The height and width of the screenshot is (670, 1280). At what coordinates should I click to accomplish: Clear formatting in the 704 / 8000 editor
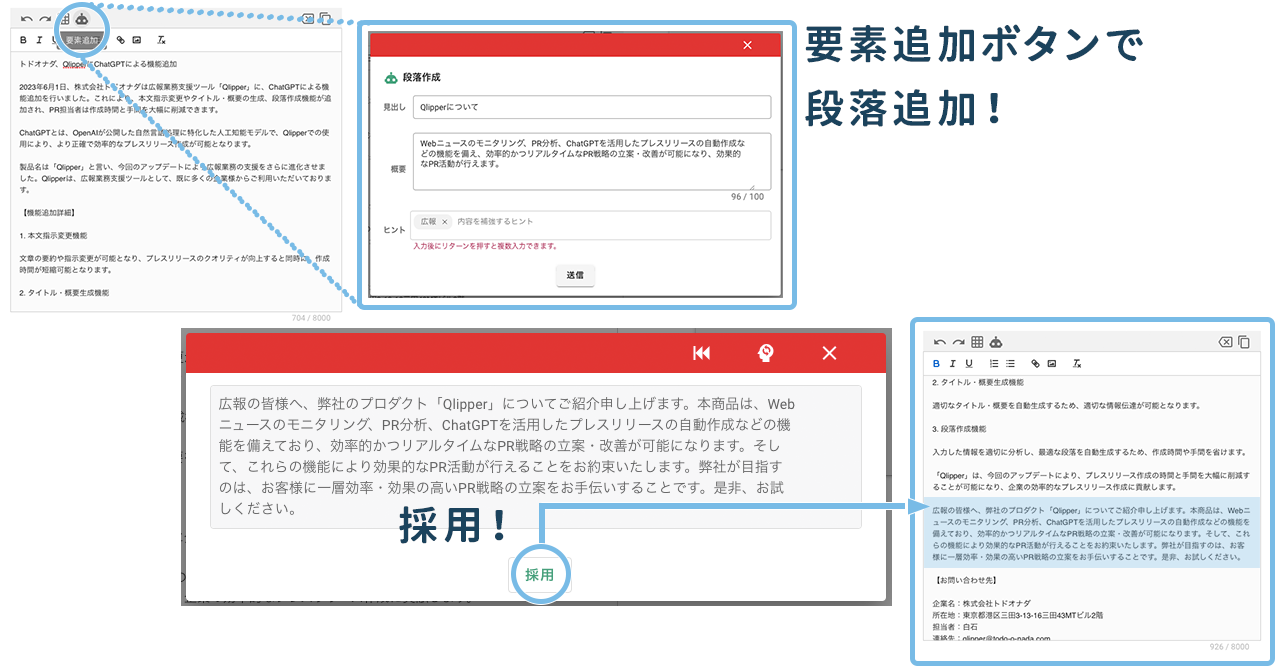pos(161,40)
